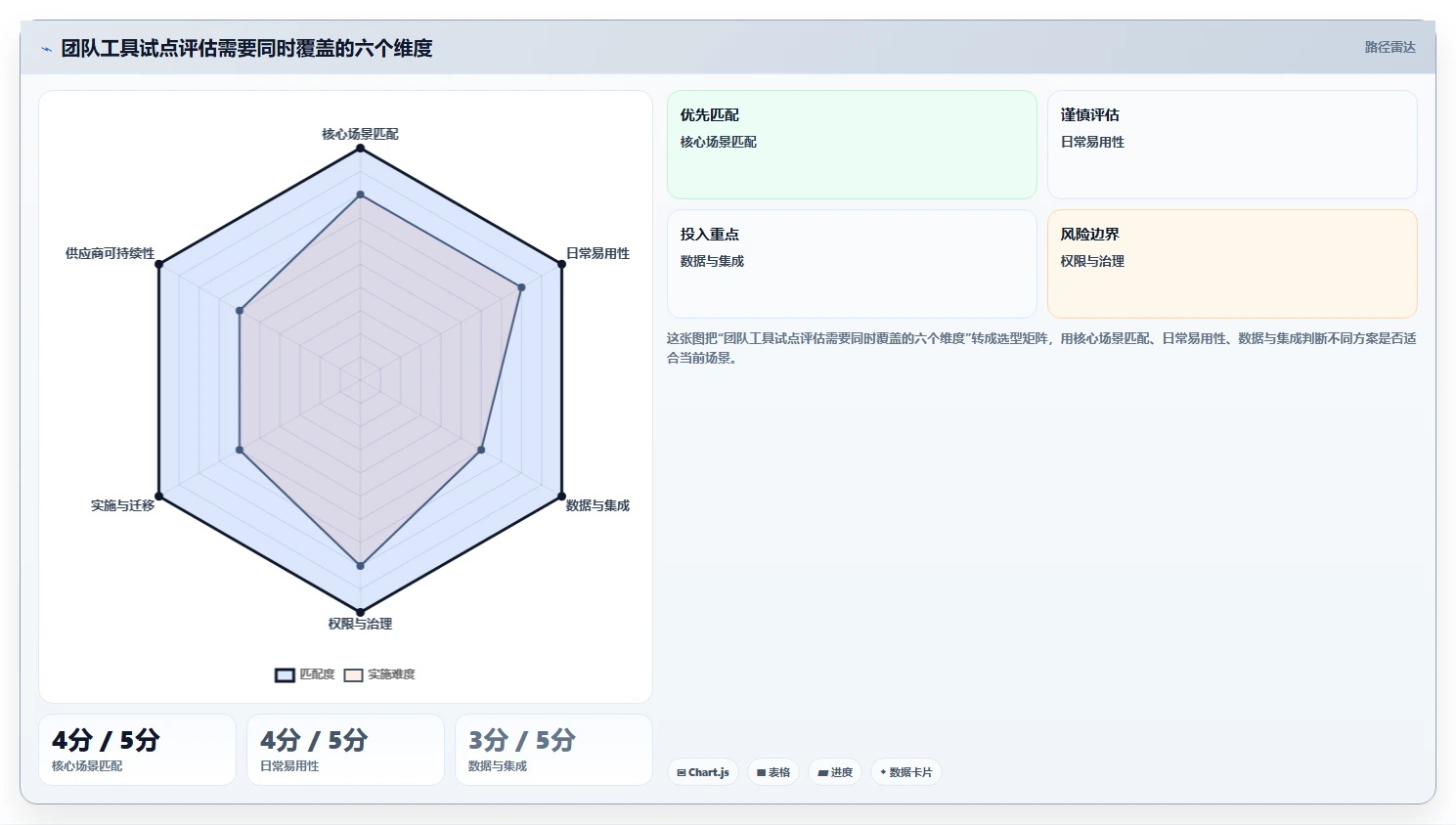Click the inner radar point on 权限与治理 axis
The image size is (1456, 825).
(x=360, y=566)
